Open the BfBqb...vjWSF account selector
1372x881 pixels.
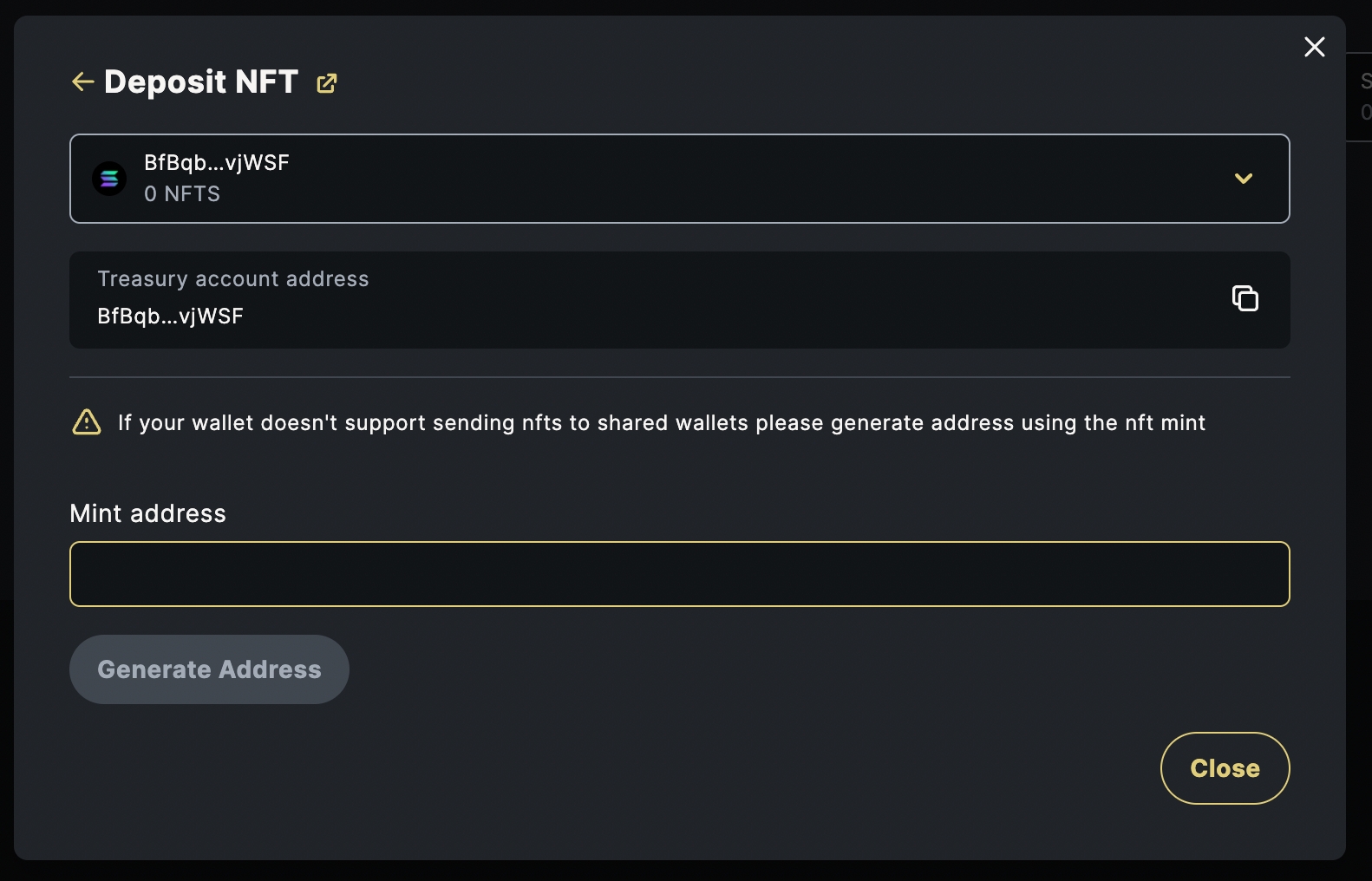tap(679, 179)
